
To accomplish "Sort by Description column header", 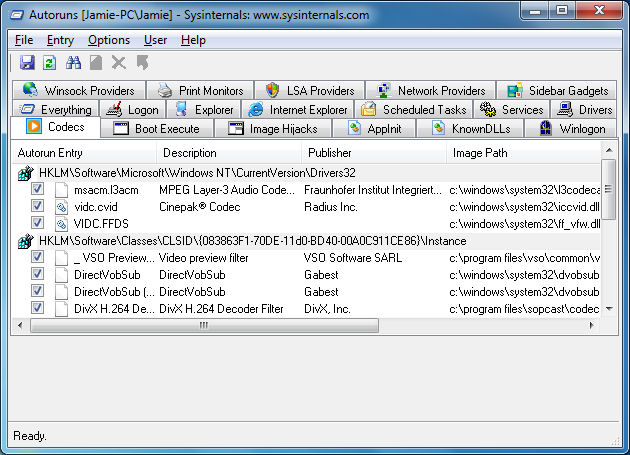I will pyautogui.click(x=229, y=153).
